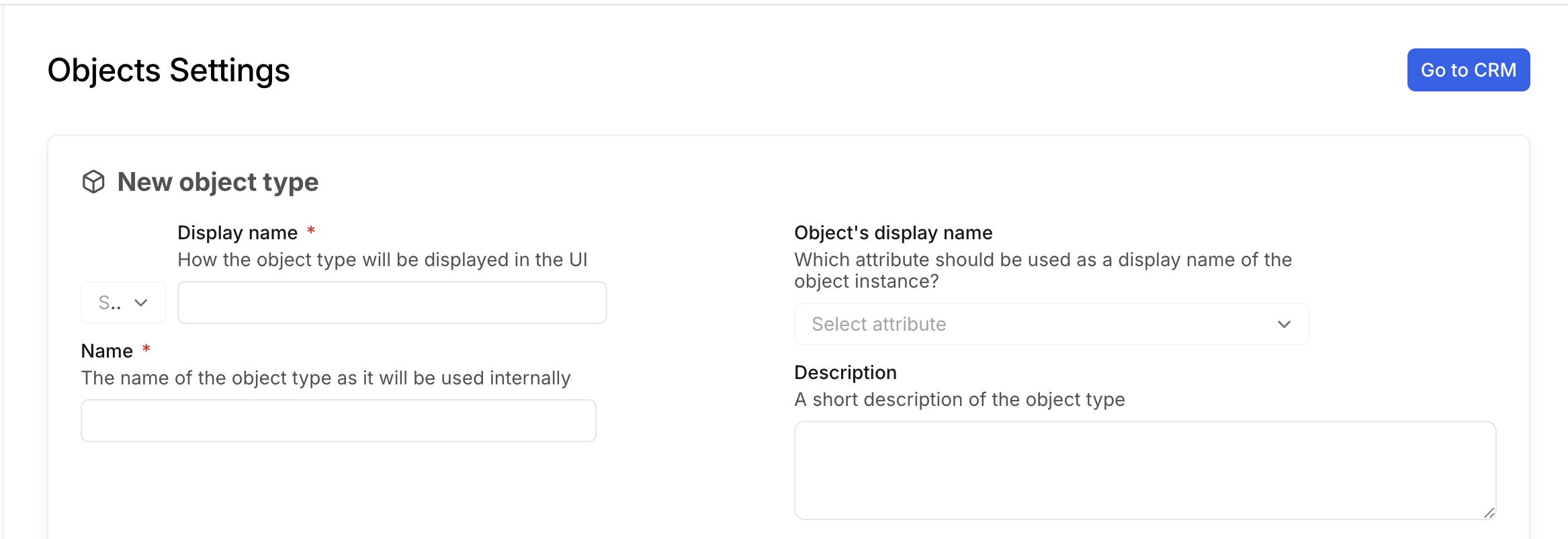Click the red asterisk beside Display name

point(311,231)
